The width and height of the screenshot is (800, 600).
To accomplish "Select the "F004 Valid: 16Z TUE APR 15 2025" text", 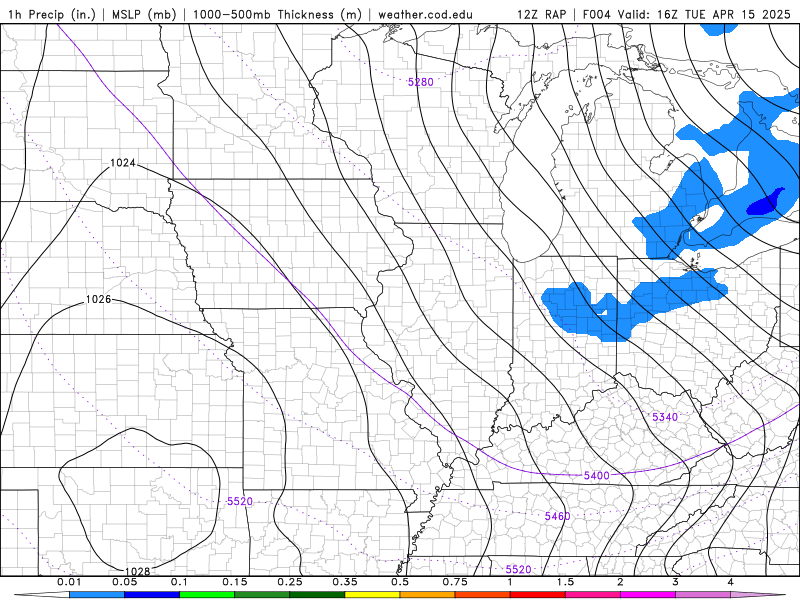I will pos(686,14).
